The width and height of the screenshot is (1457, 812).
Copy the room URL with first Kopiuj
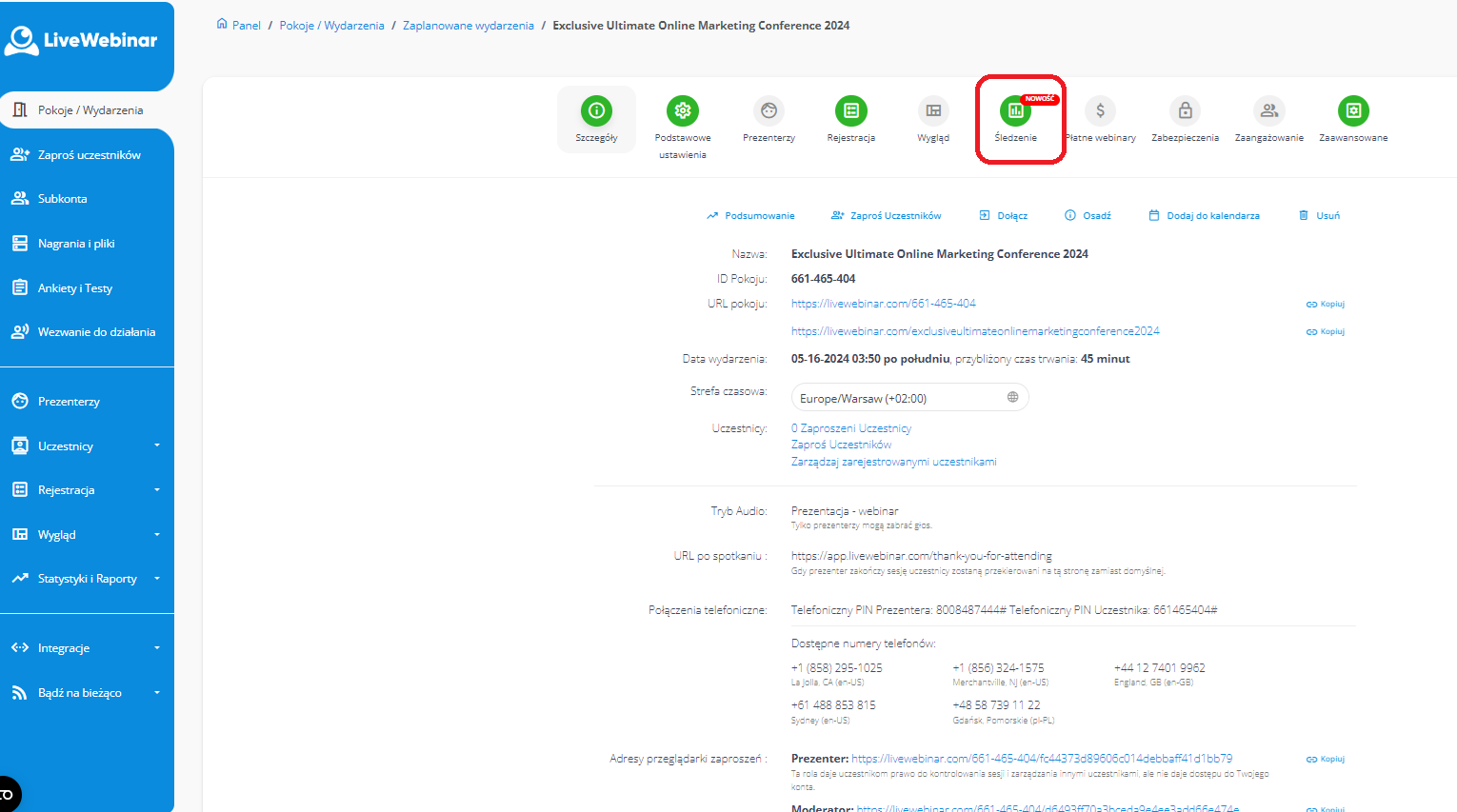click(1326, 305)
